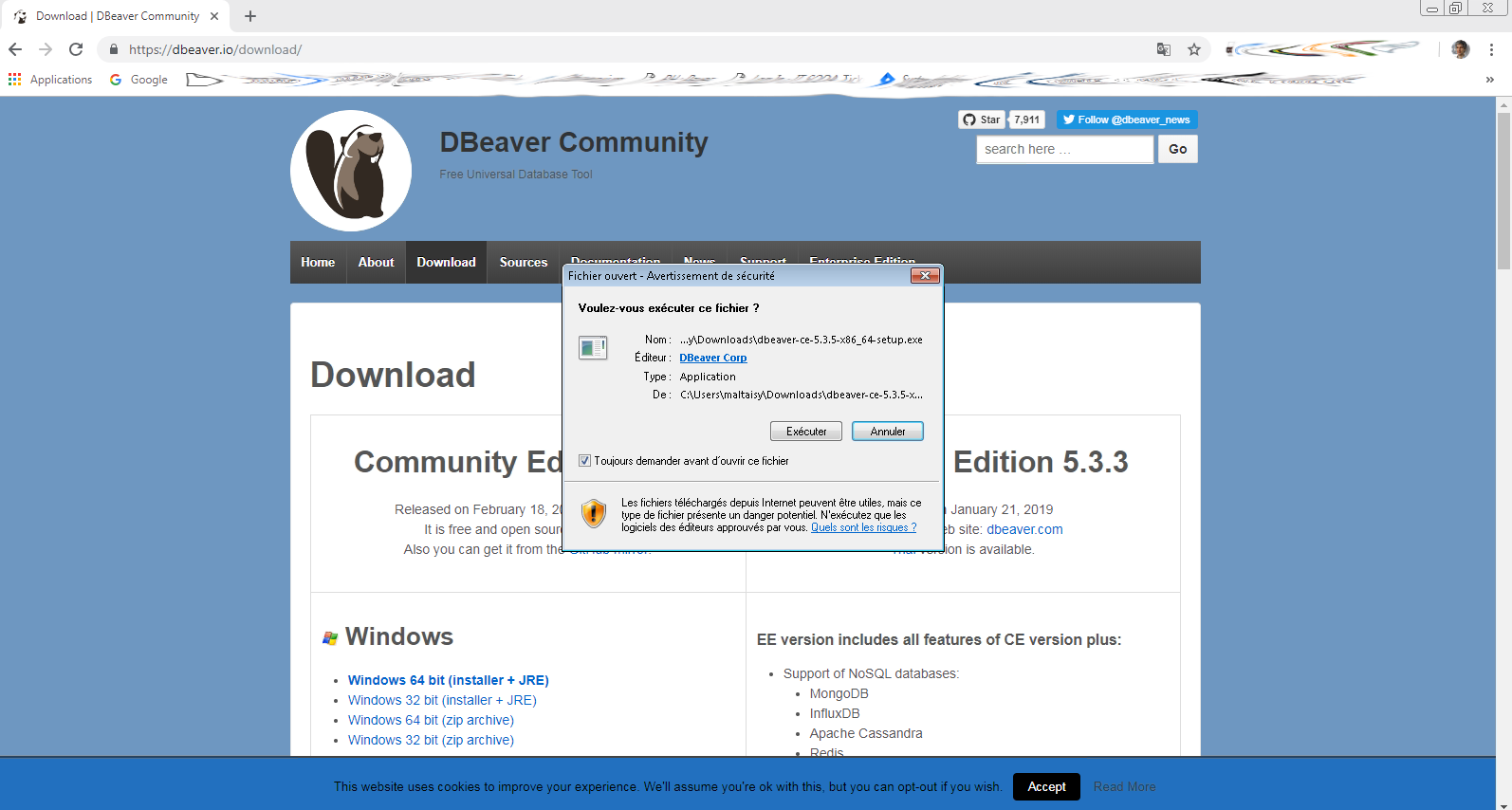Open the DBeaver Corp publisher link
1512x810 pixels.
coord(713,358)
